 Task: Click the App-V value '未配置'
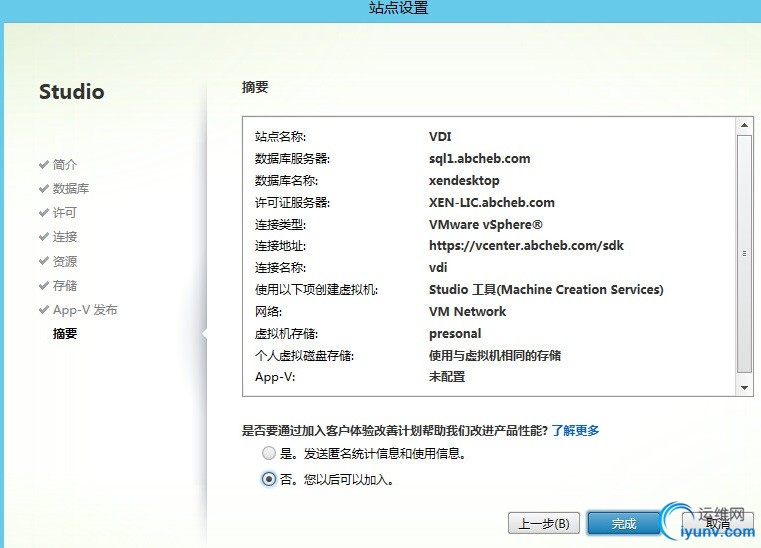(x=447, y=377)
